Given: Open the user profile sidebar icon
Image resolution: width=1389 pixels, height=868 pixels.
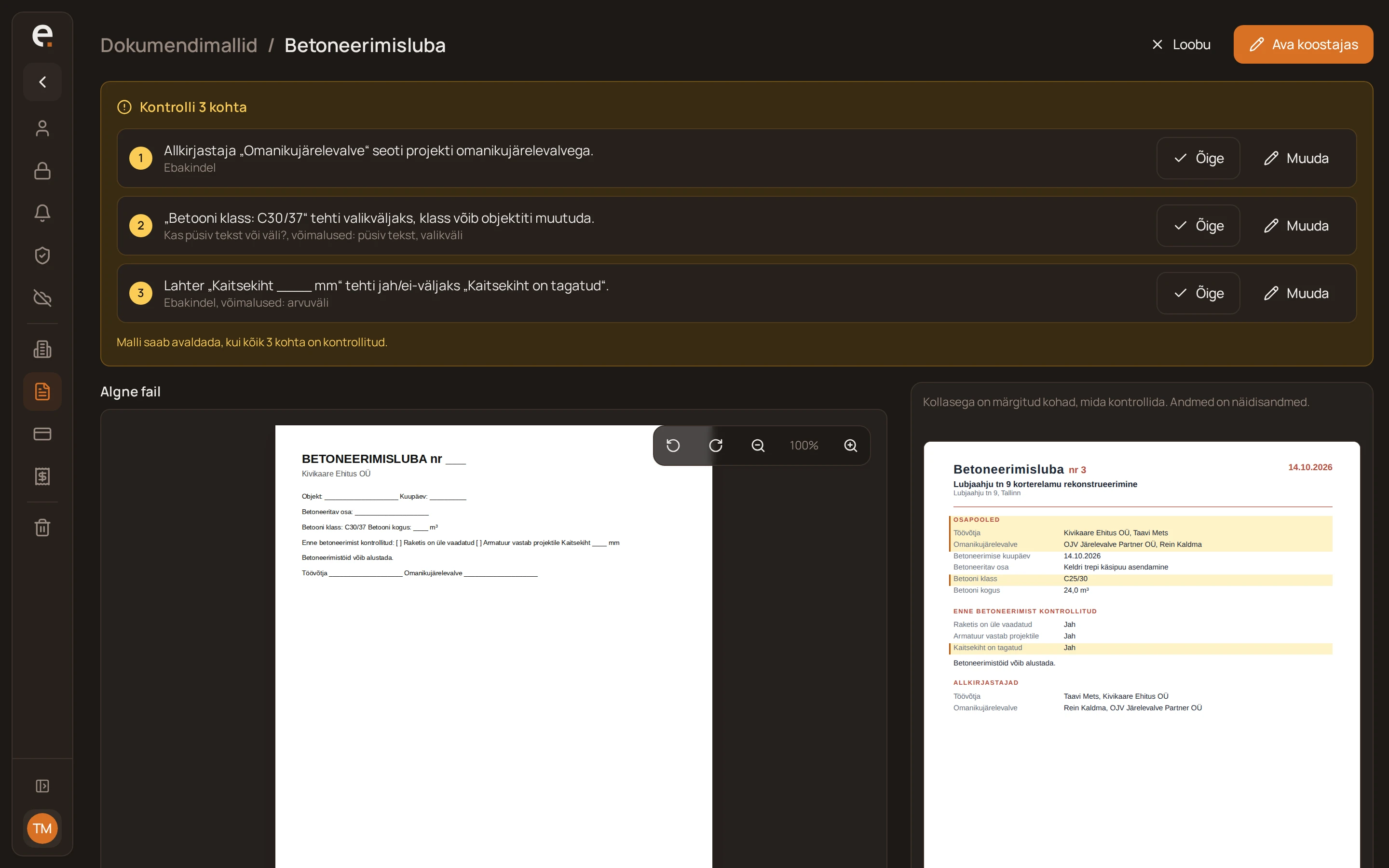Looking at the screenshot, I should [42, 128].
